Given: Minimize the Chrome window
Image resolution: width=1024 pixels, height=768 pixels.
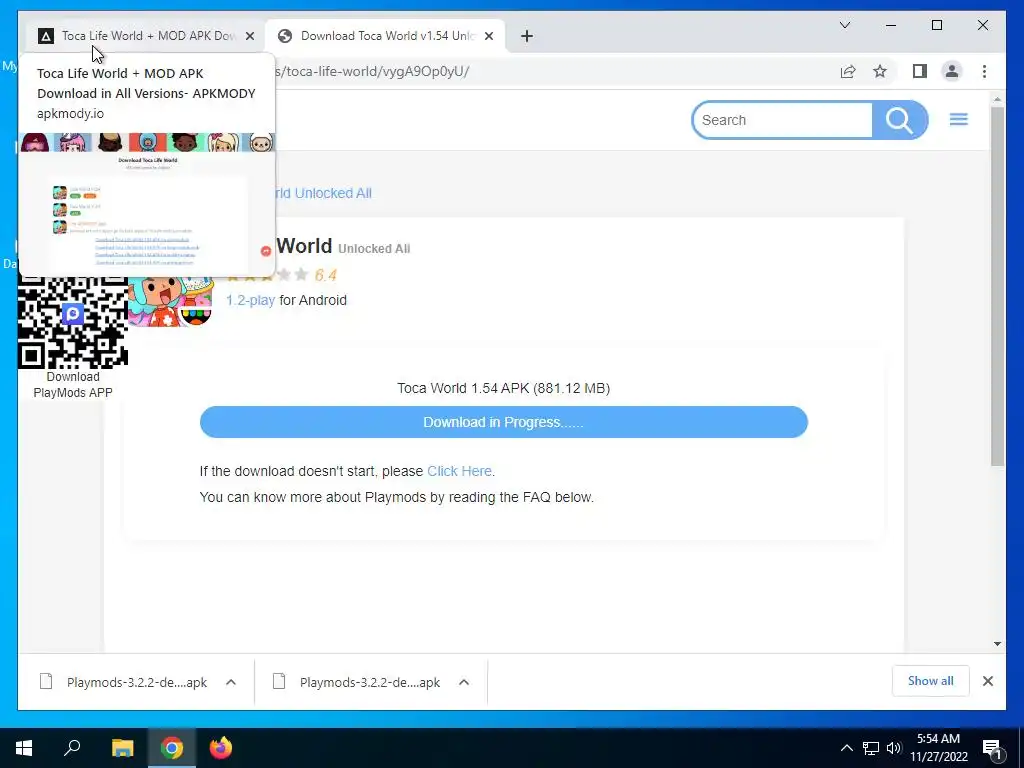Looking at the screenshot, I should tap(891, 25).
